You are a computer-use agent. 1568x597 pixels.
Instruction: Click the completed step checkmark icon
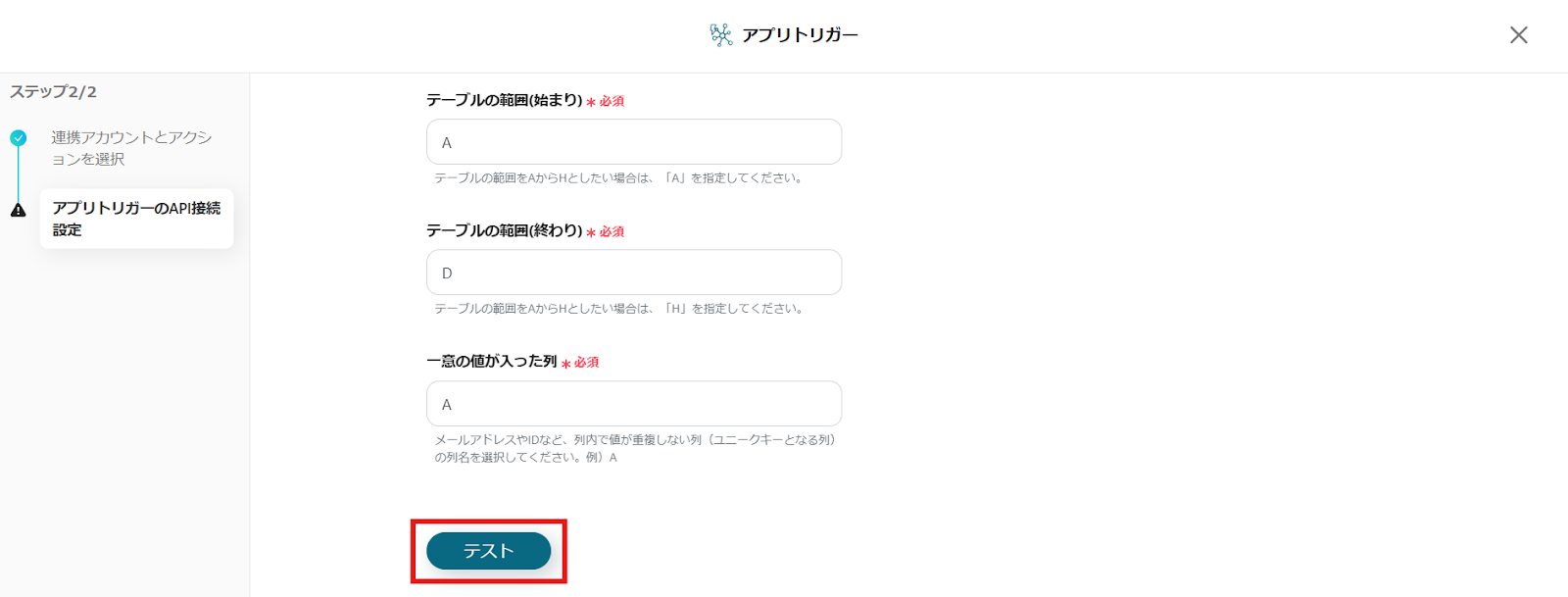(19, 138)
